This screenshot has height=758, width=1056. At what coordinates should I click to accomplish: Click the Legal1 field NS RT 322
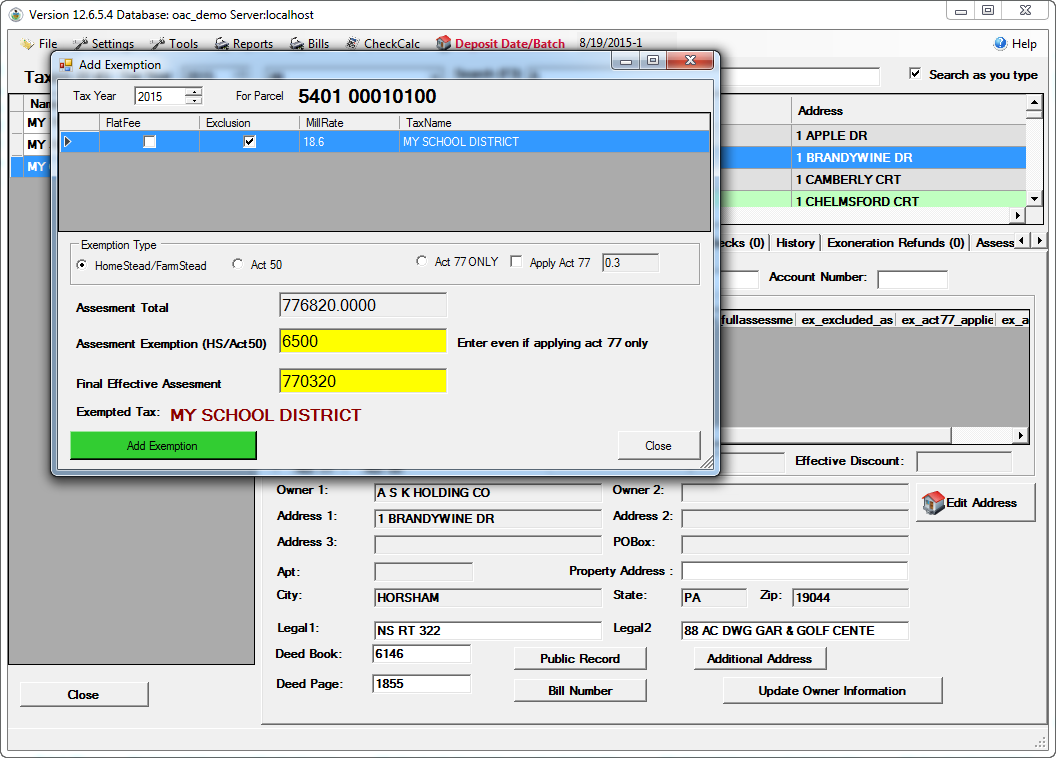[488, 630]
